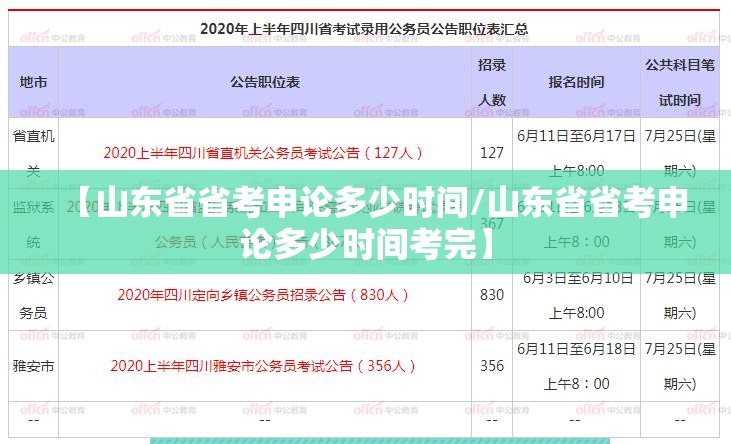This screenshot has height=444, width=731.
Task: Select the 公告职位表 column header
Action: pyautogui.click(x=264, y=82)
